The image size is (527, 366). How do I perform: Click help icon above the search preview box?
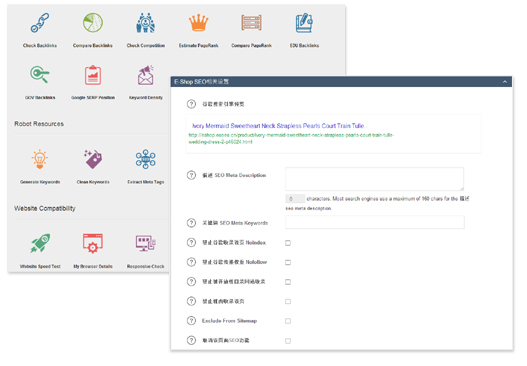191,104
